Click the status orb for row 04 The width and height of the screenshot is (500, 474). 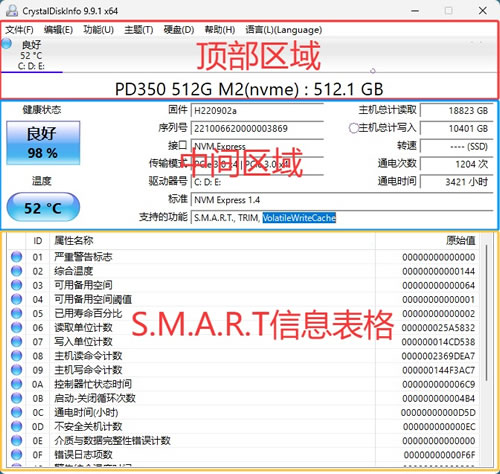coord(16,299)
